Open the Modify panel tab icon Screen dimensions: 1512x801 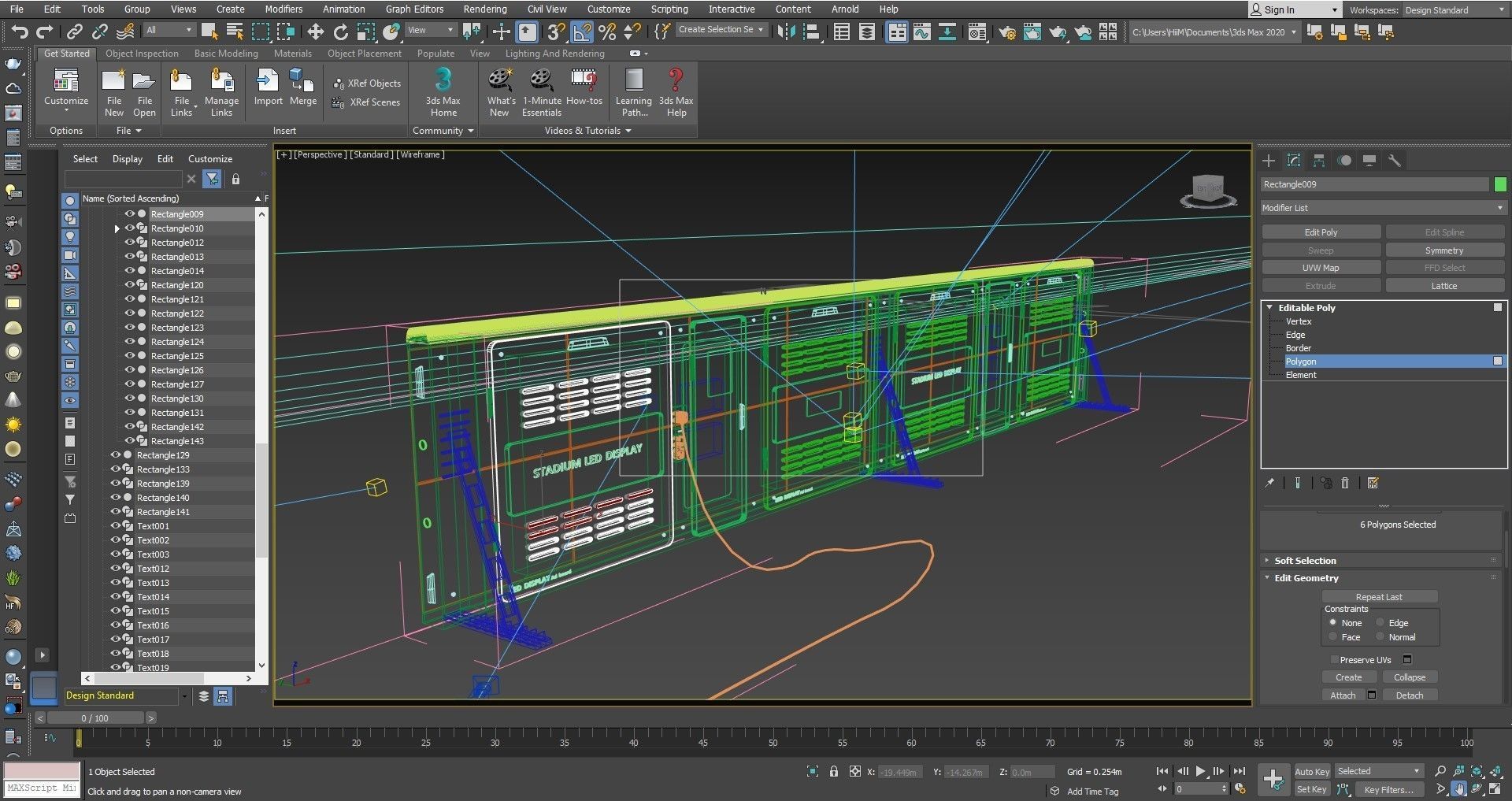[1294, 161]
